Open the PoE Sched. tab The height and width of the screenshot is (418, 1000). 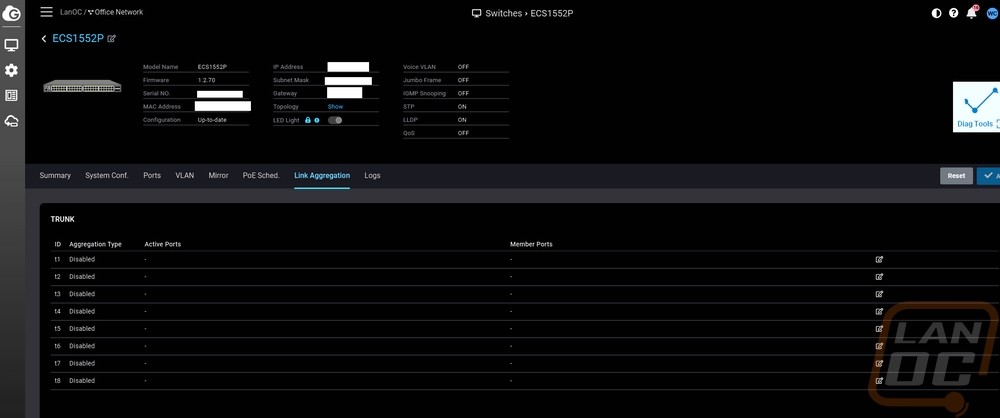261,175
